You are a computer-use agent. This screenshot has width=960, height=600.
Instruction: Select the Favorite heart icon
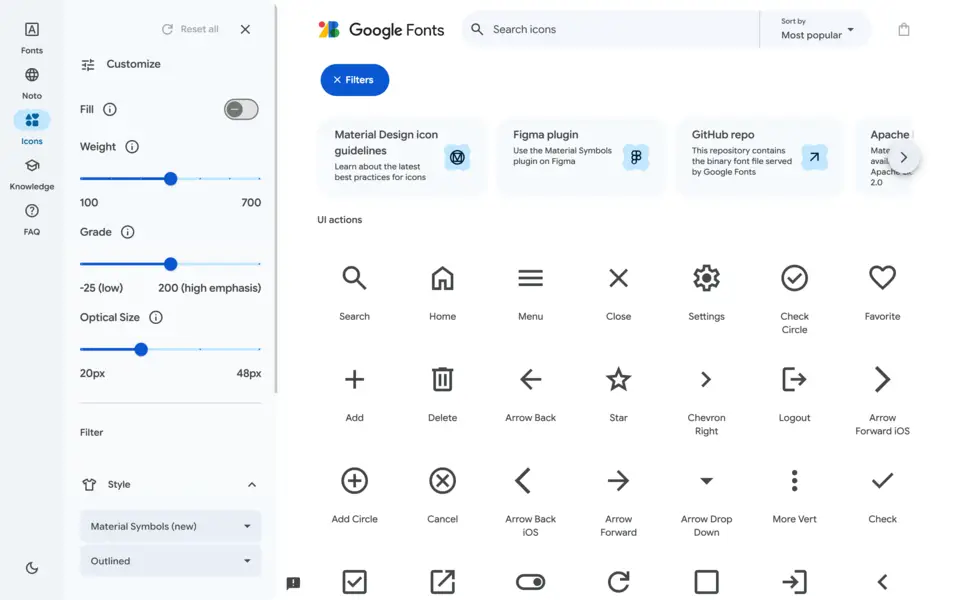(x=882, y=277)
